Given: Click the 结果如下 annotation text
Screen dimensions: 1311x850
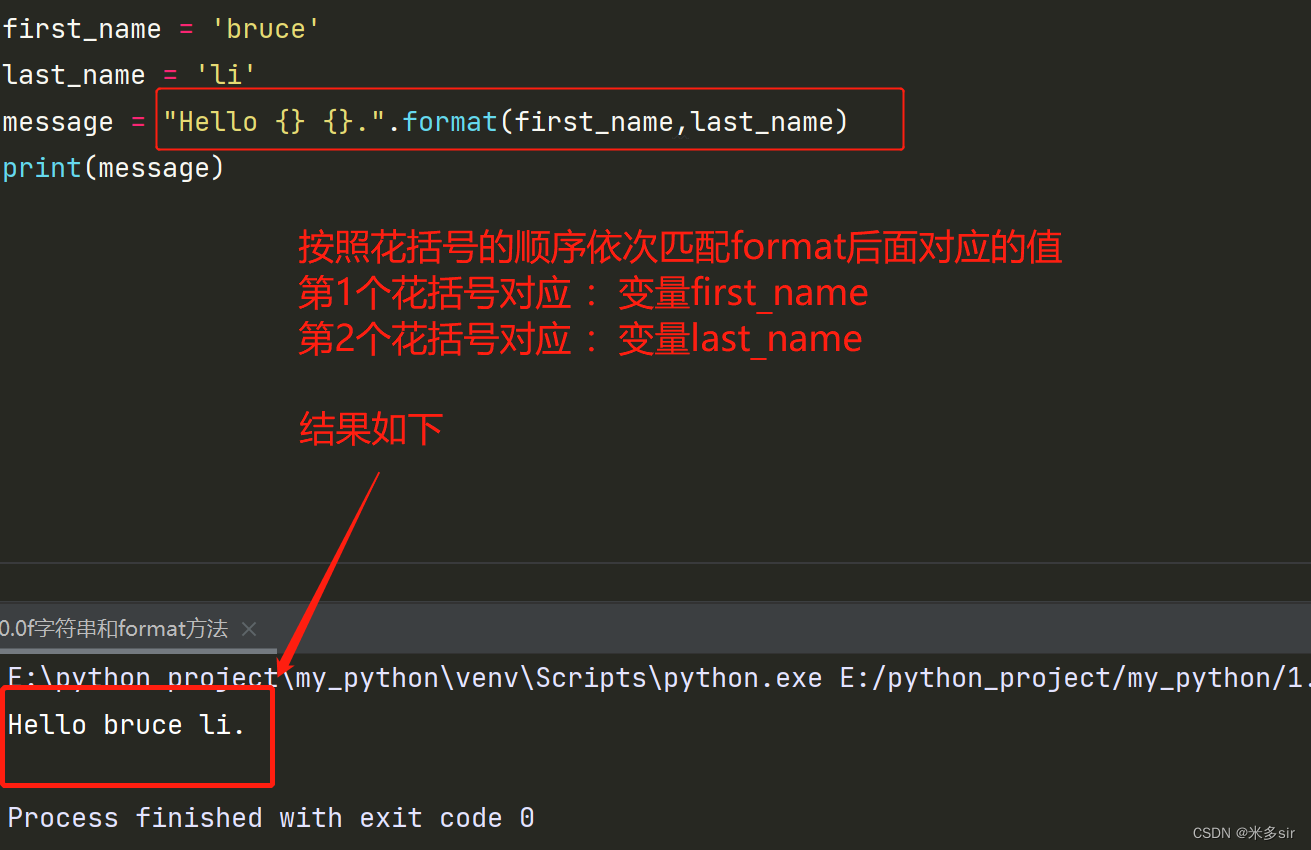Looking at the screenshot, I should 370,428.
